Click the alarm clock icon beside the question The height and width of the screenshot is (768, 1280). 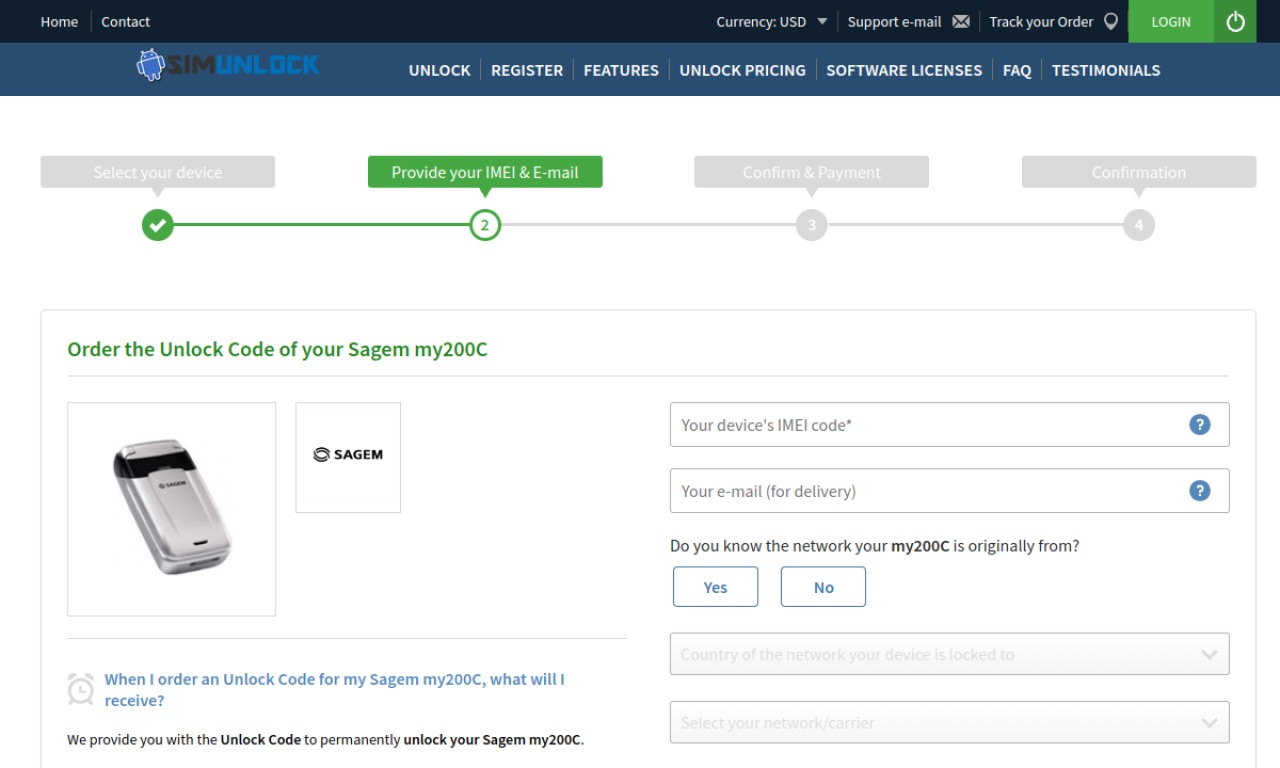point(80,689)
